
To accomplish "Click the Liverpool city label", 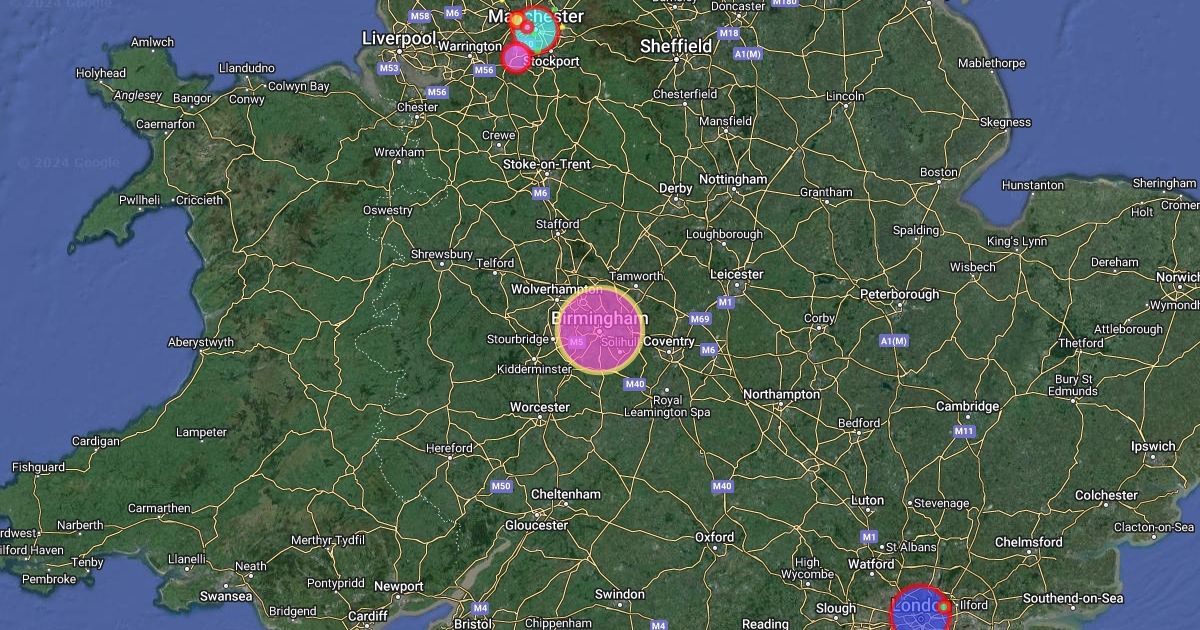I will [x=399, y=38].
